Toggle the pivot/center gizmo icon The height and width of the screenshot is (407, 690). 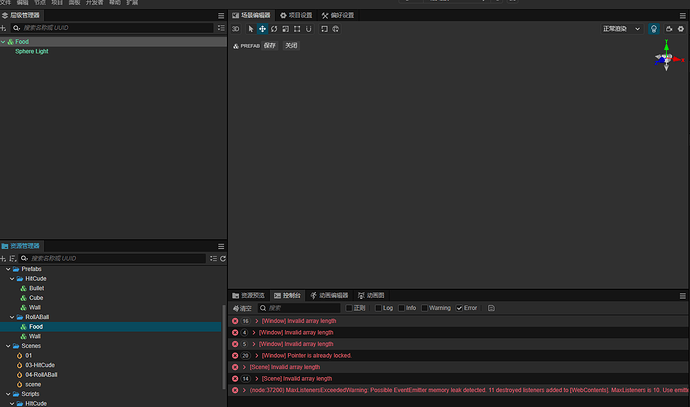pos(324,29)
